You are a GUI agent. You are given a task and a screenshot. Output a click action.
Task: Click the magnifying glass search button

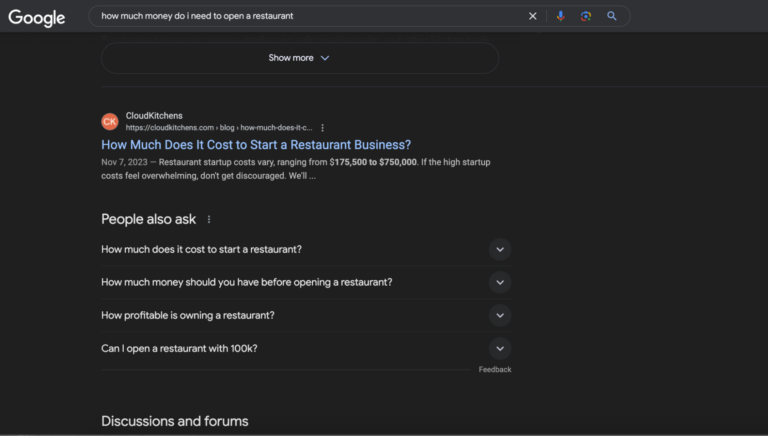612,16
